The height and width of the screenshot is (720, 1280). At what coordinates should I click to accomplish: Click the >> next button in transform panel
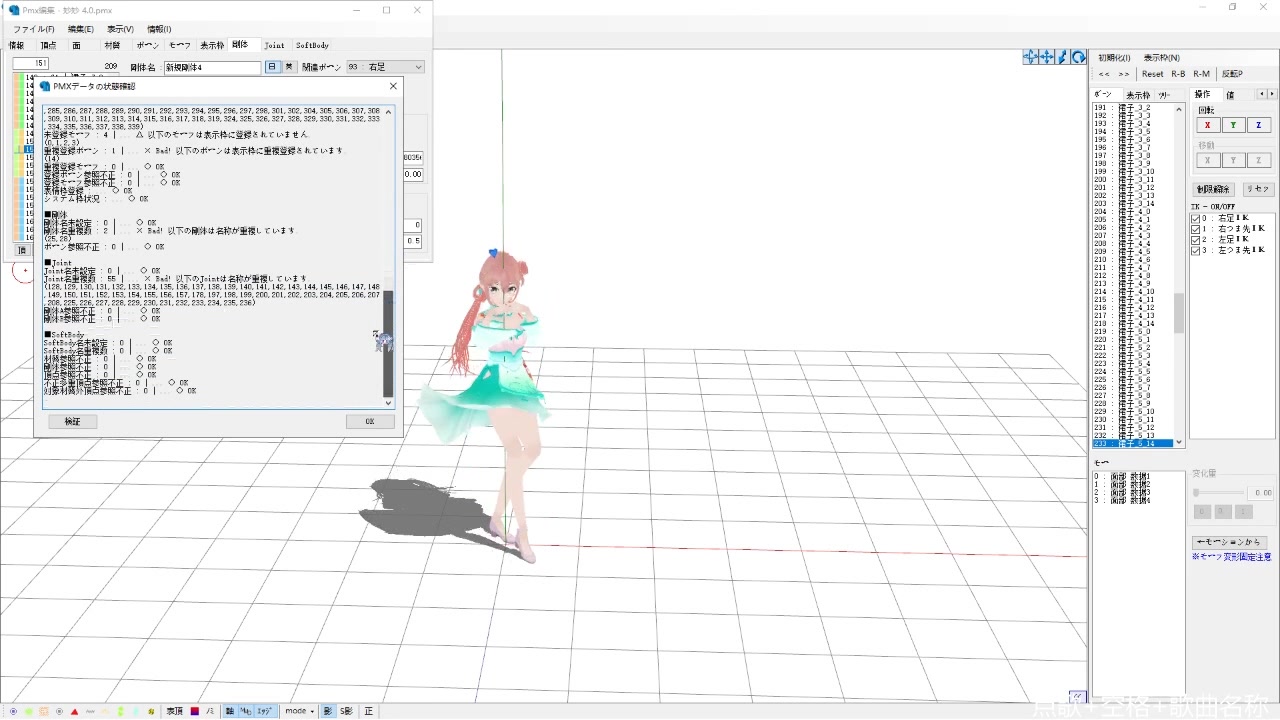[x=1124, y=74]
